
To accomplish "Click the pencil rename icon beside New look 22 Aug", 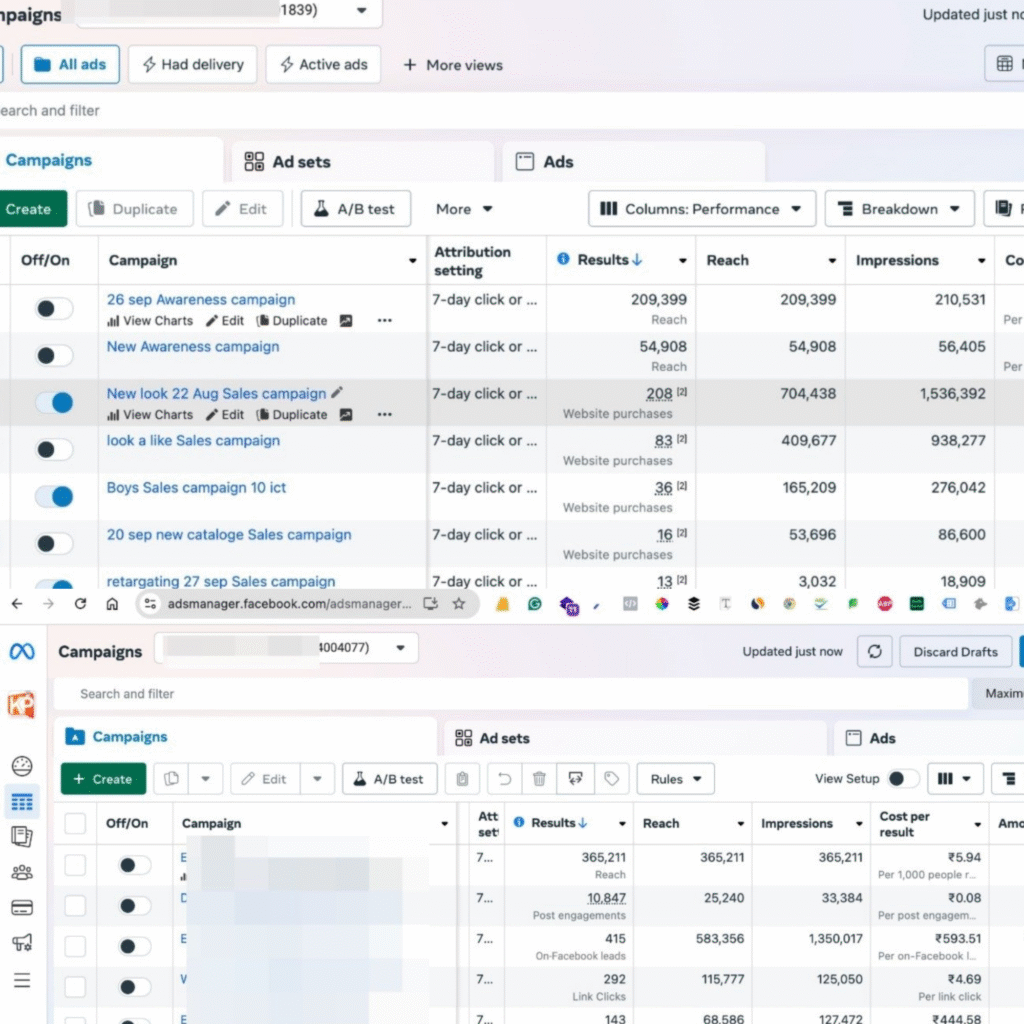I will (x=337, y=392).
